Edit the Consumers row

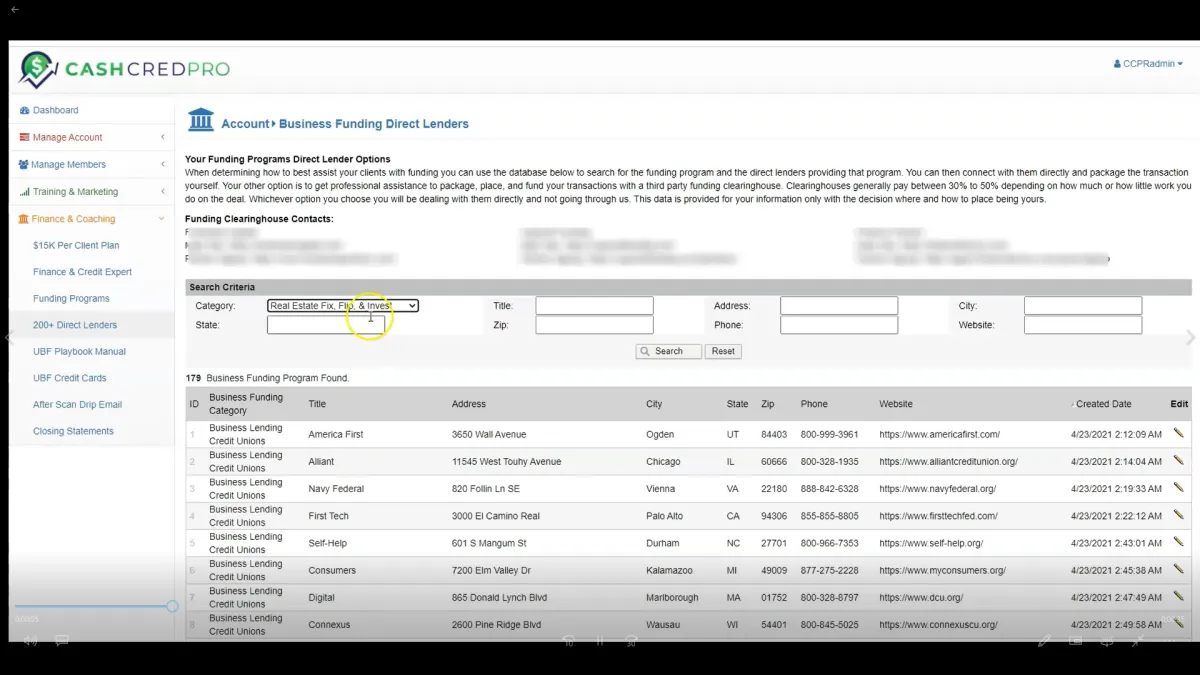point(1178,568)
